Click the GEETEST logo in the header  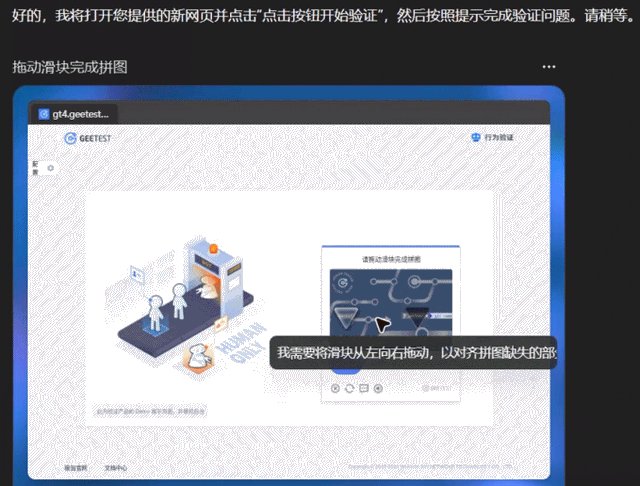pyautogui.click(x=88, y=138)
